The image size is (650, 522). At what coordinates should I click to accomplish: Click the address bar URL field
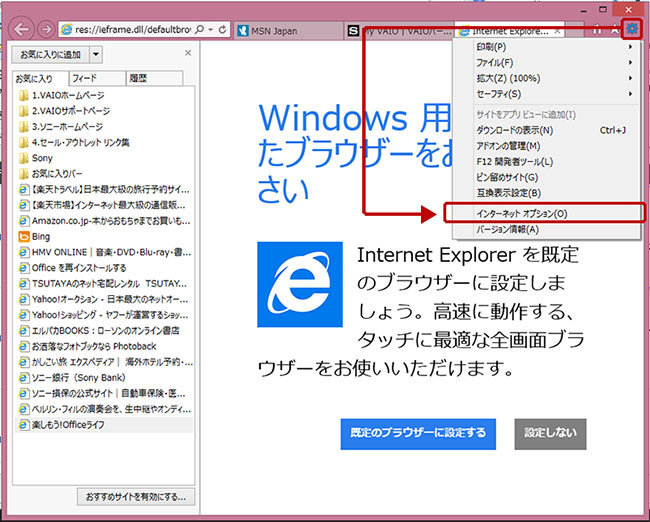133,29
